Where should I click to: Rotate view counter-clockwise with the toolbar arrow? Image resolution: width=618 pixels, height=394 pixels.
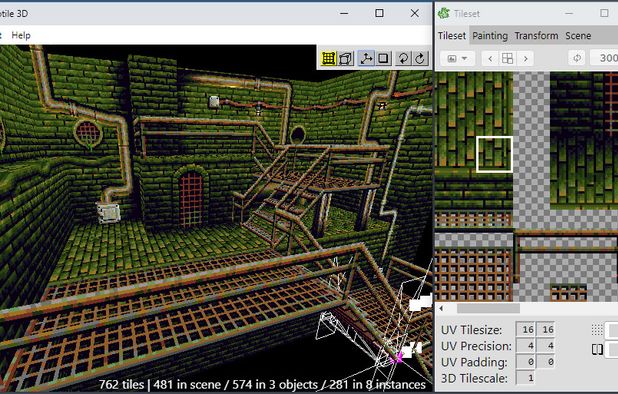(403, 58)
